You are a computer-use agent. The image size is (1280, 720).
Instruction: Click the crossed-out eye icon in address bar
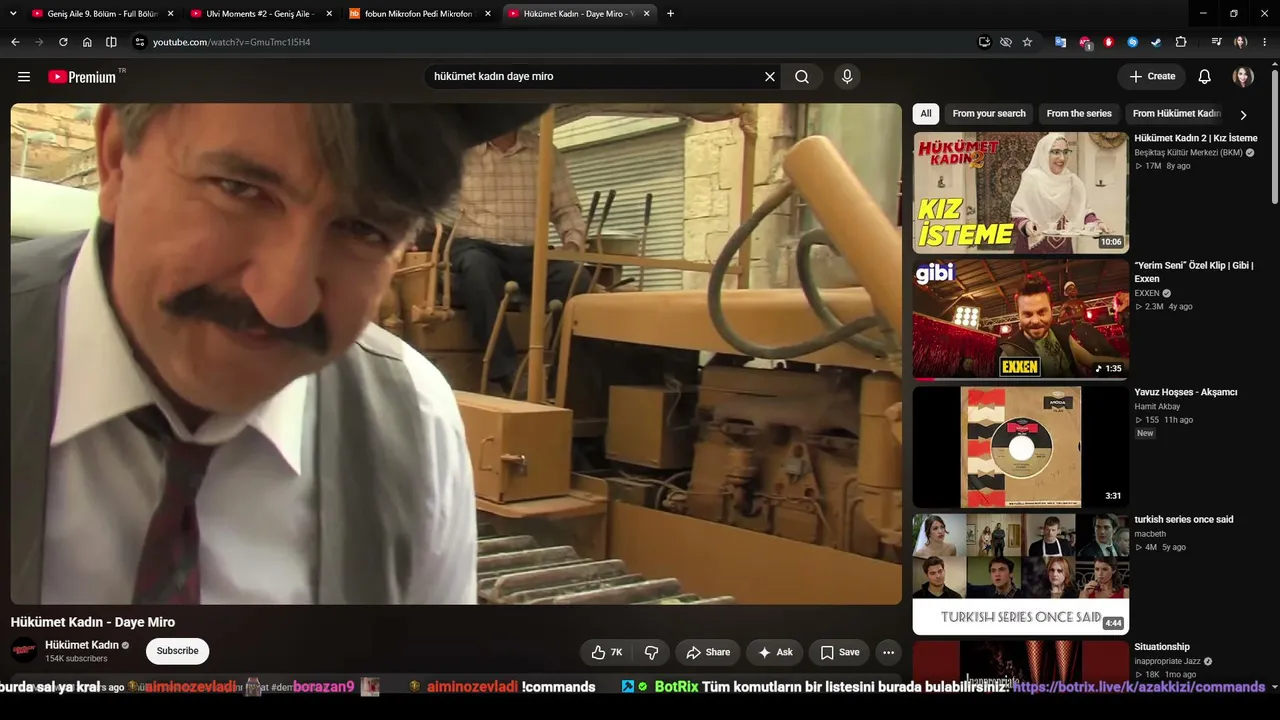1006,42
